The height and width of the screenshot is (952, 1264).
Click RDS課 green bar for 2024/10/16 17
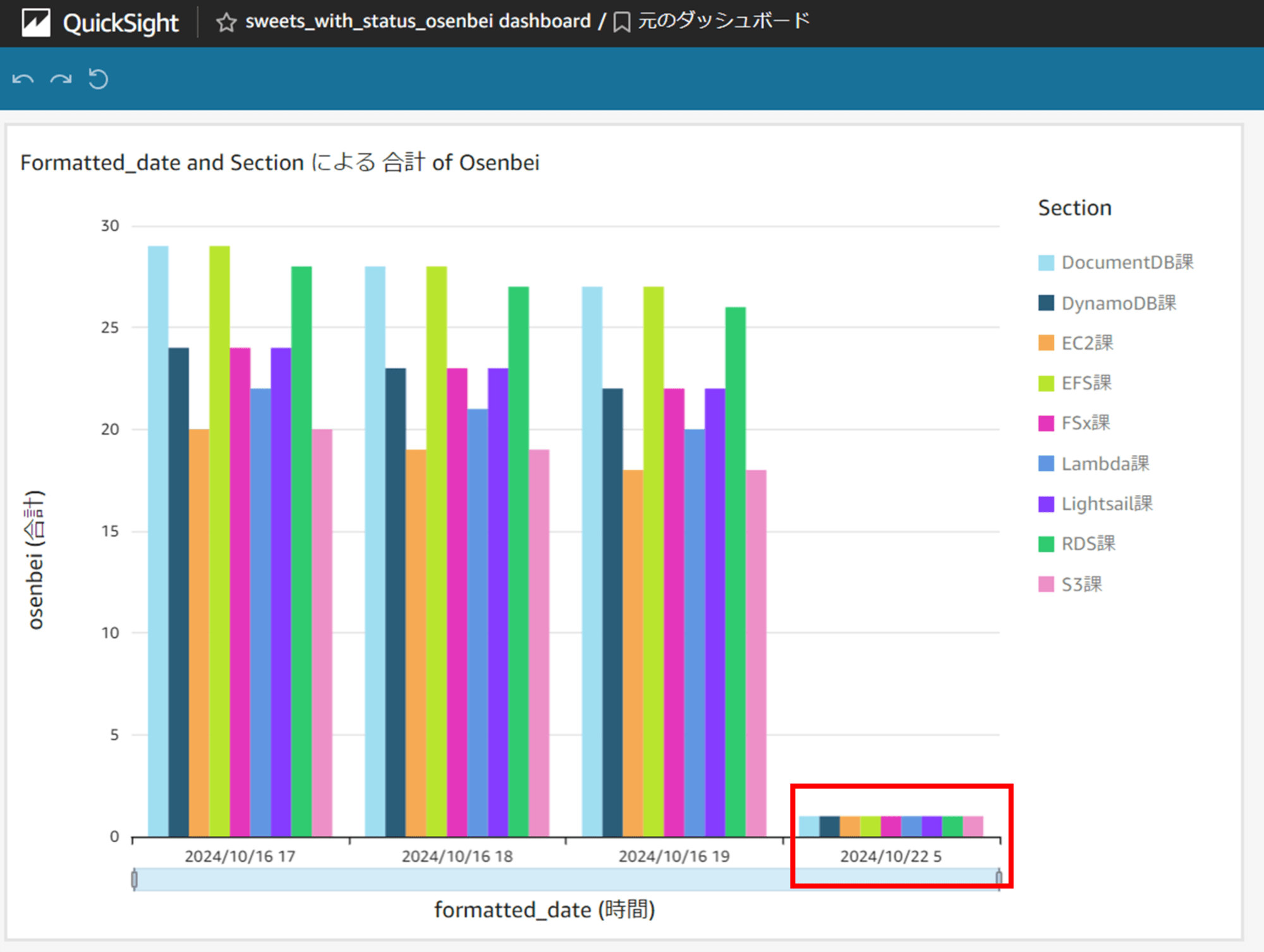click(x=301, y=551)
